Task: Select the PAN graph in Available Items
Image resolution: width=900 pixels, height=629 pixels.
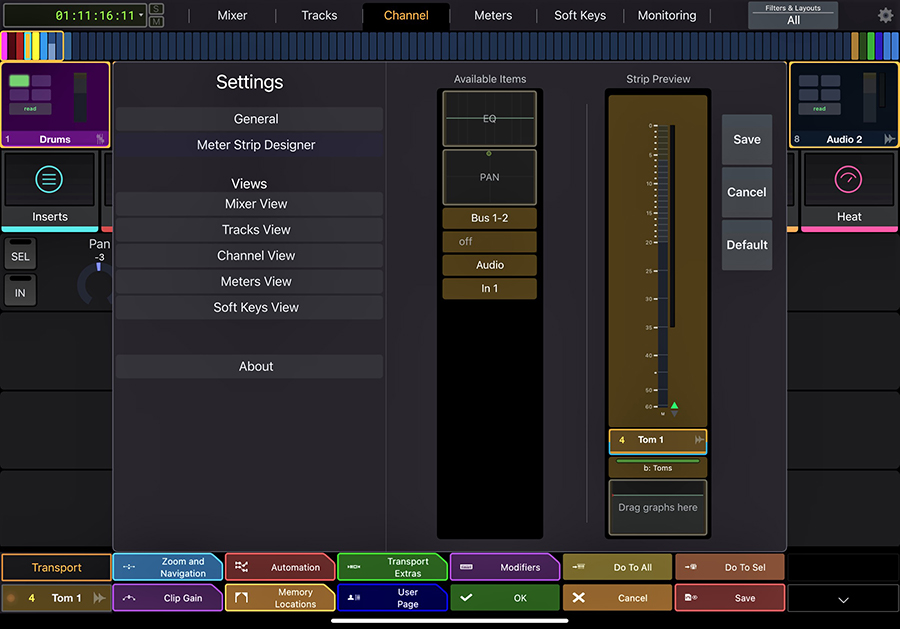Action: point(489,178)
